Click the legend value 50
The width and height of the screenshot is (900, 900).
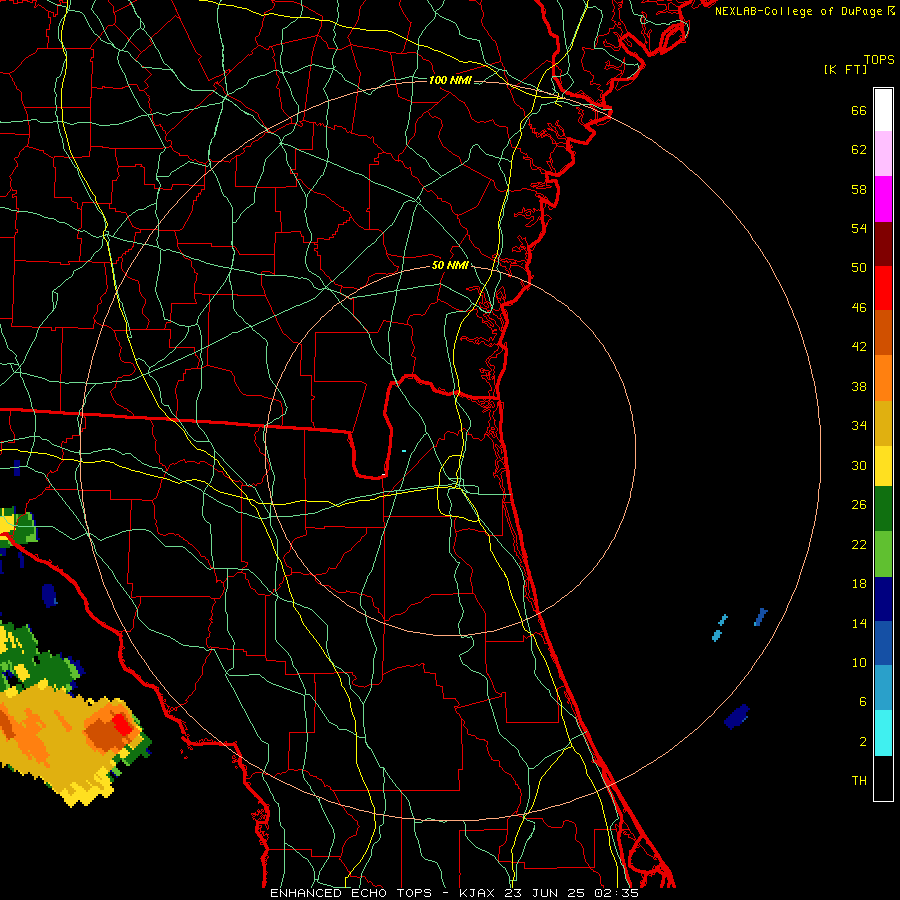point(859,268)
